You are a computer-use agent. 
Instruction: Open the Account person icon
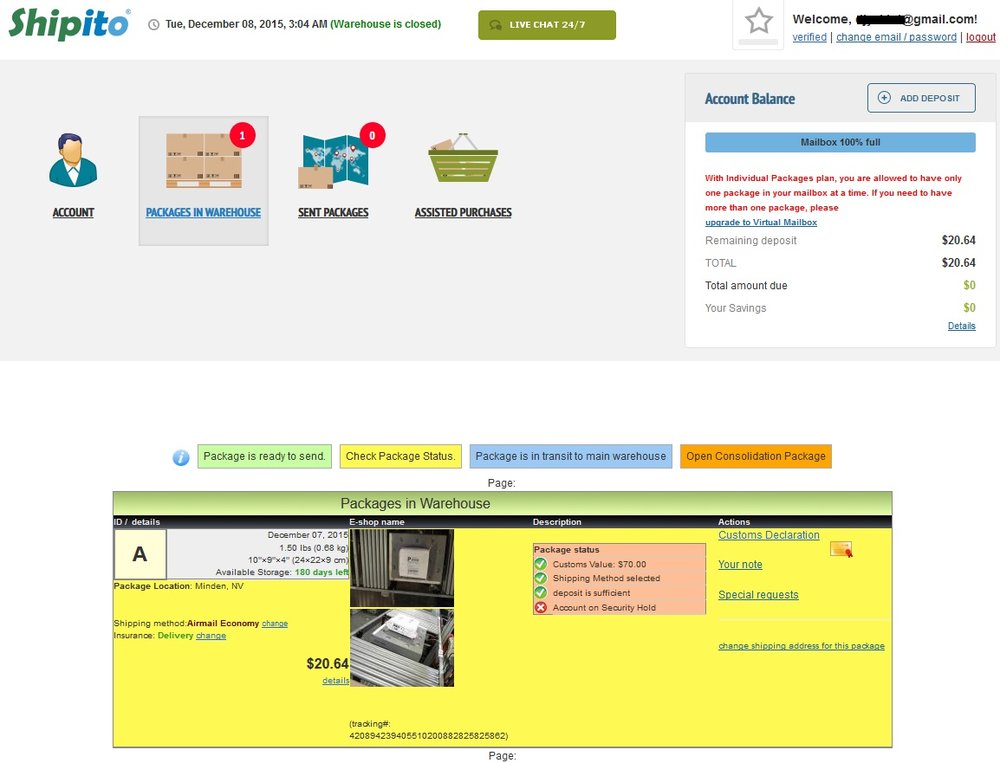(x=73, y=159)
